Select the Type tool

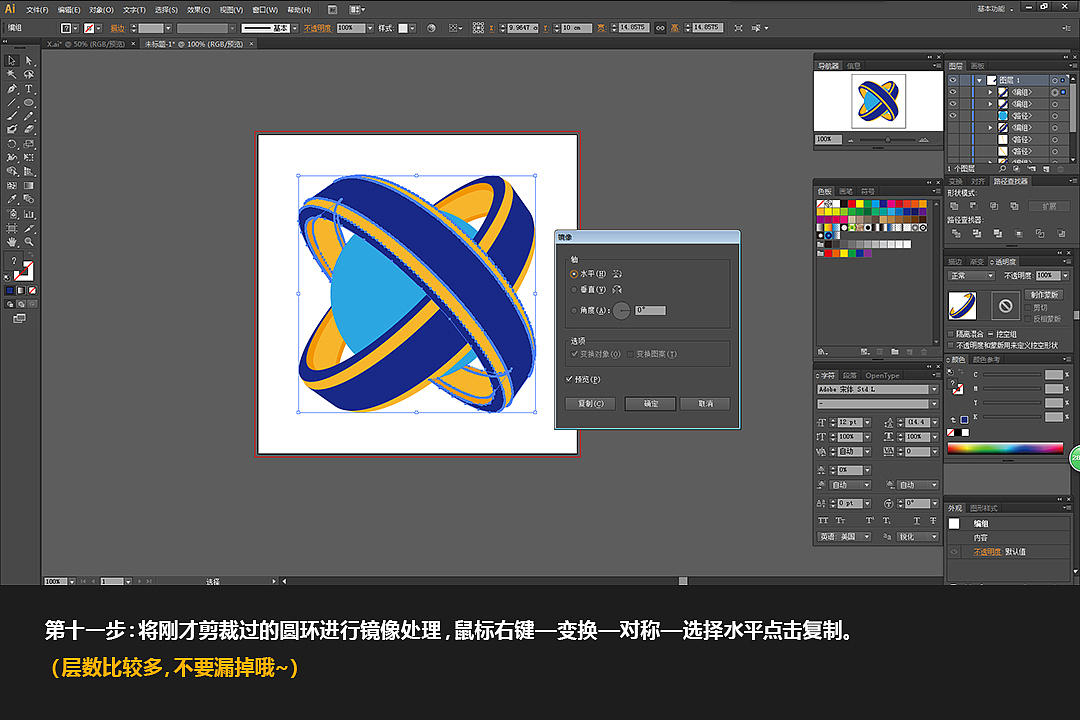[29, 89]
